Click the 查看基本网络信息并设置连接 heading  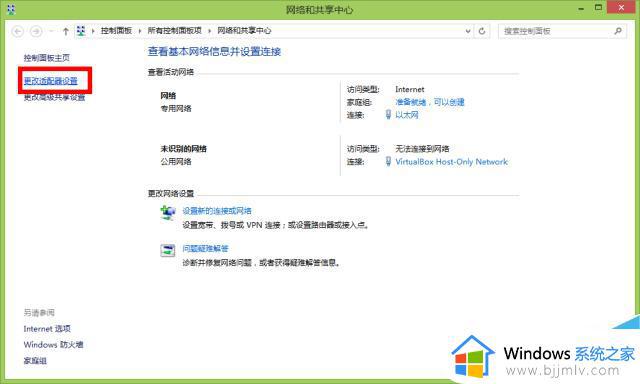(214, 51)
